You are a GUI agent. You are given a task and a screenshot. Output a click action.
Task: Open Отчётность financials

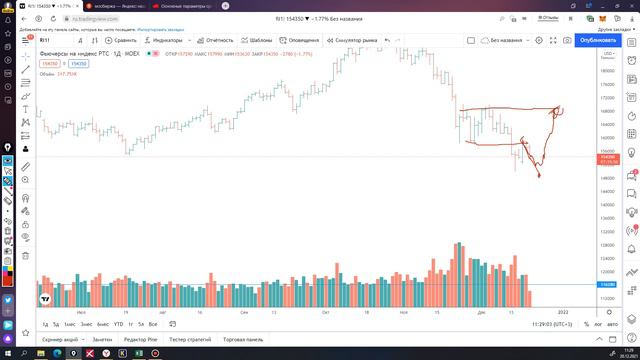[x=215, y=40]
